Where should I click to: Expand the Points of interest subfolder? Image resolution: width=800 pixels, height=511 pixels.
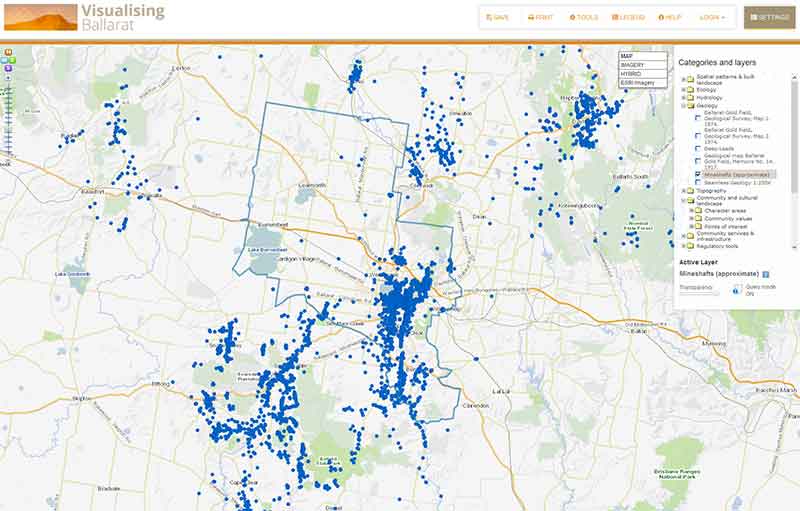coord(691,226)
